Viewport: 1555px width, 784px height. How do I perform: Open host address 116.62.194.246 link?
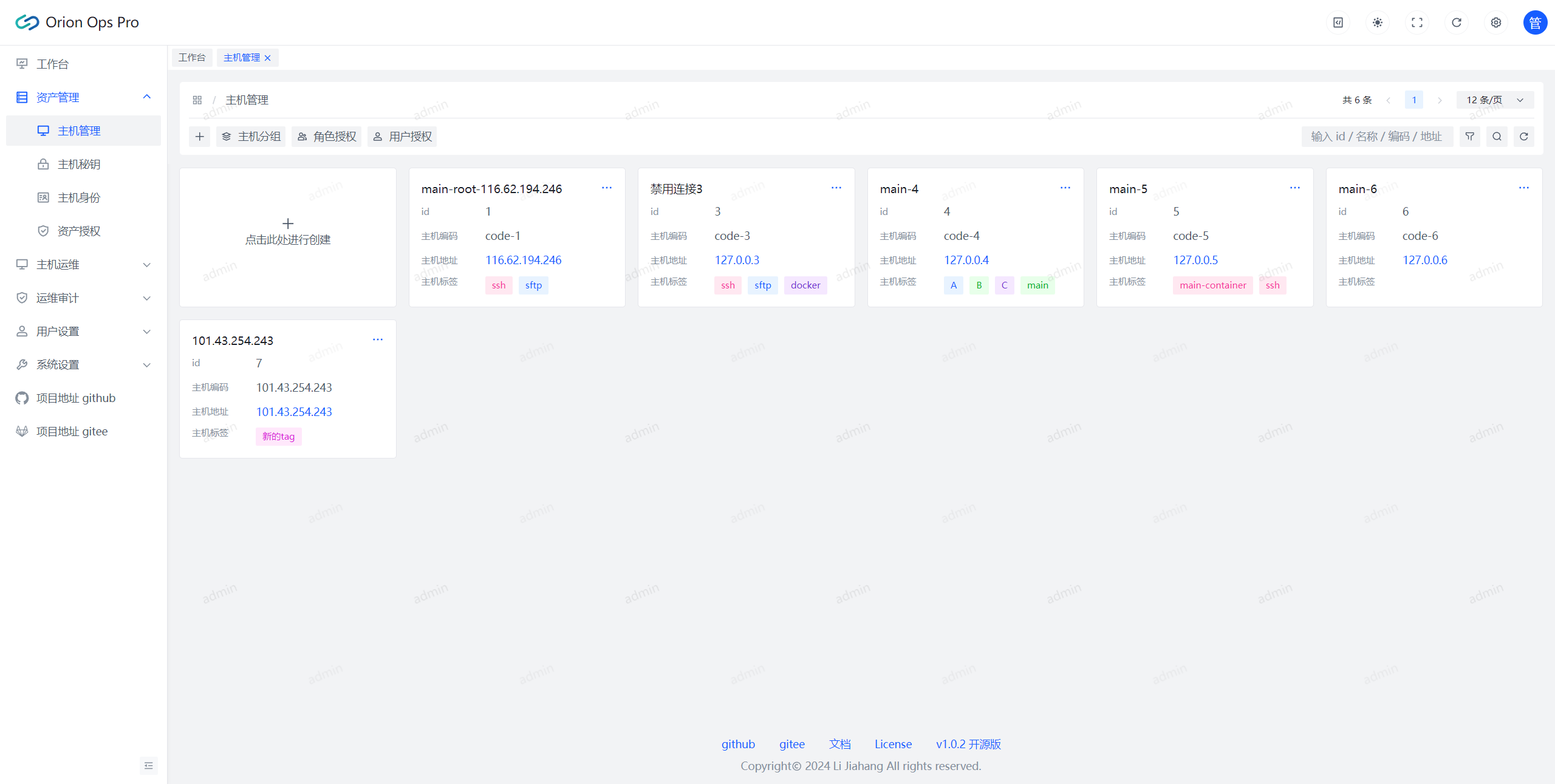coord(523,261)
